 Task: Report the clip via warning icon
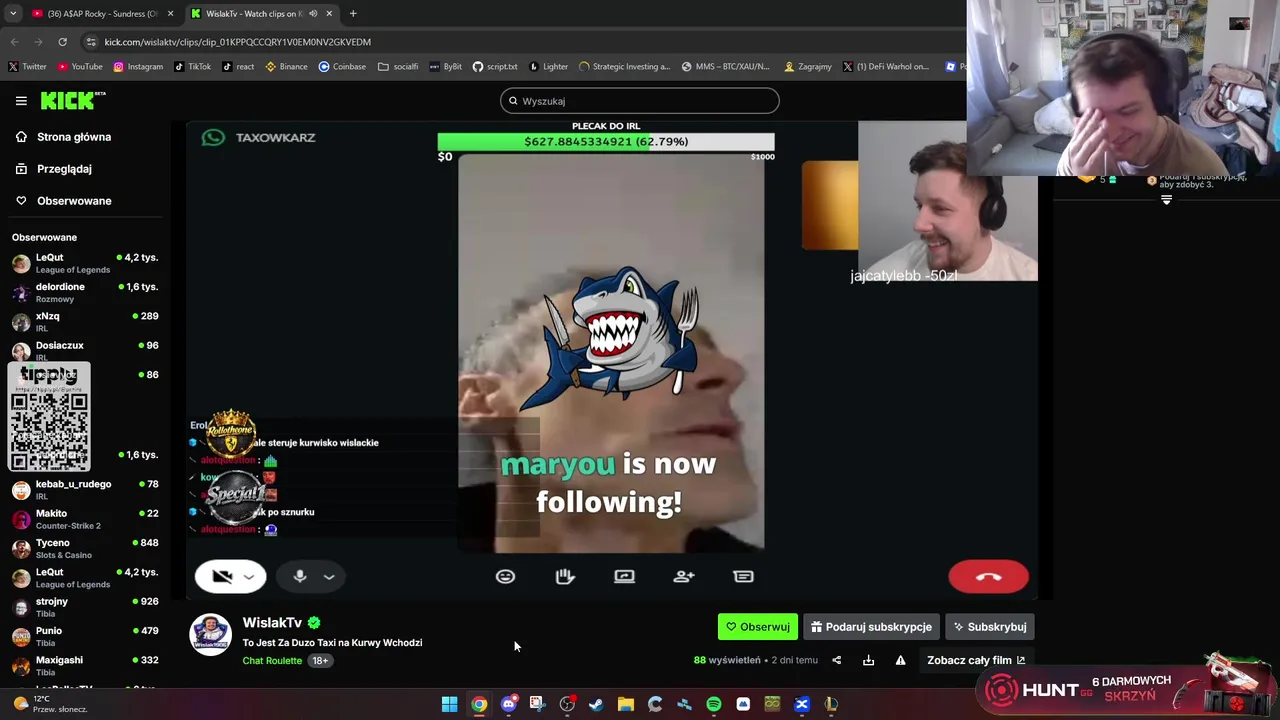point(900,660)
